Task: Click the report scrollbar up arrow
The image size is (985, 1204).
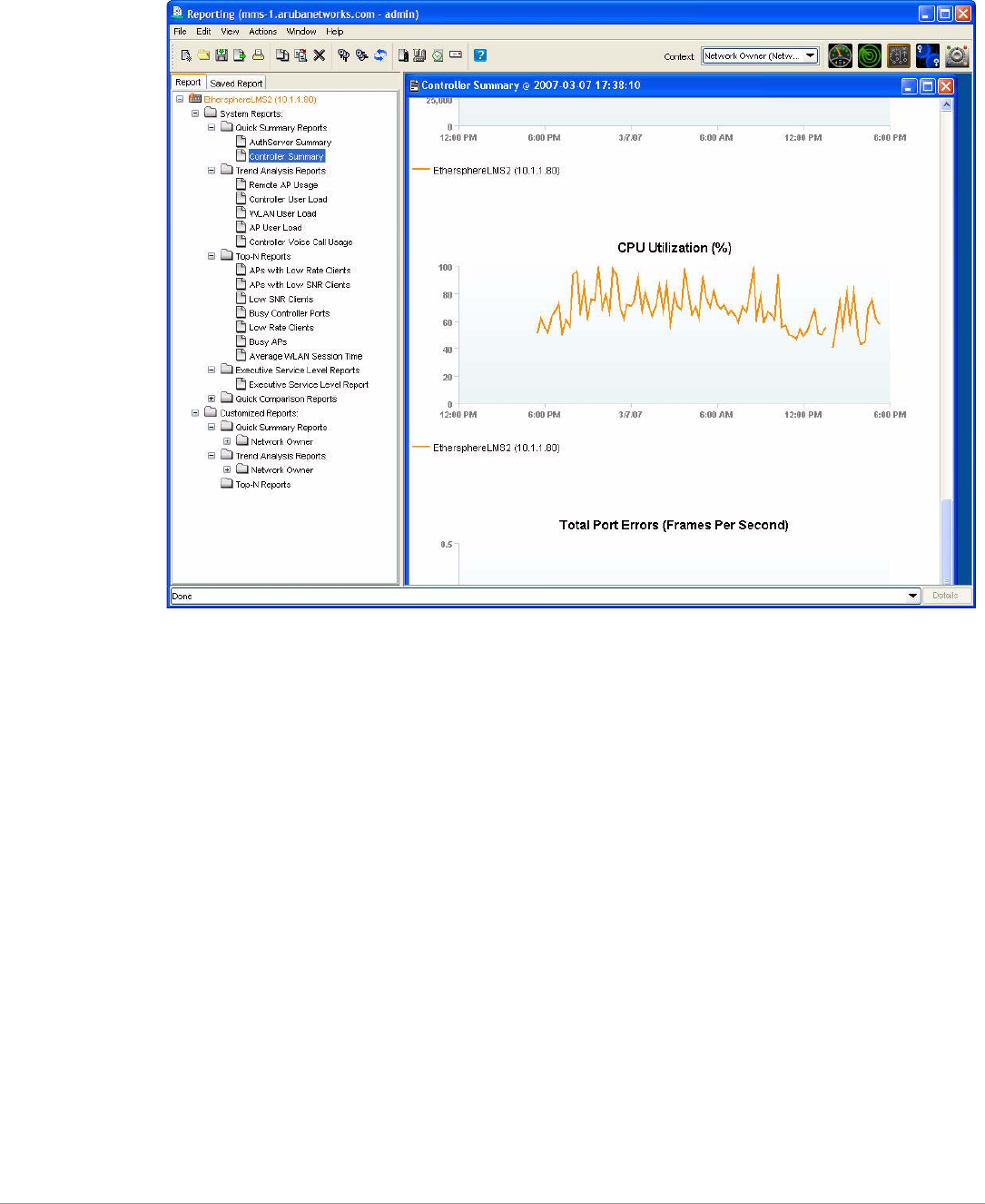Action: [947, 104]
